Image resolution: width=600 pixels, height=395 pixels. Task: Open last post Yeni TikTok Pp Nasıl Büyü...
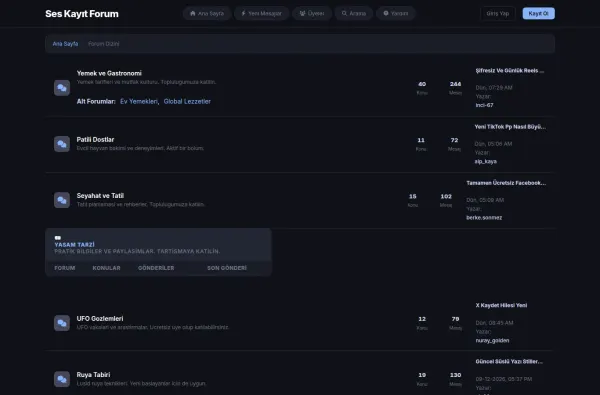tap(510, 127)
